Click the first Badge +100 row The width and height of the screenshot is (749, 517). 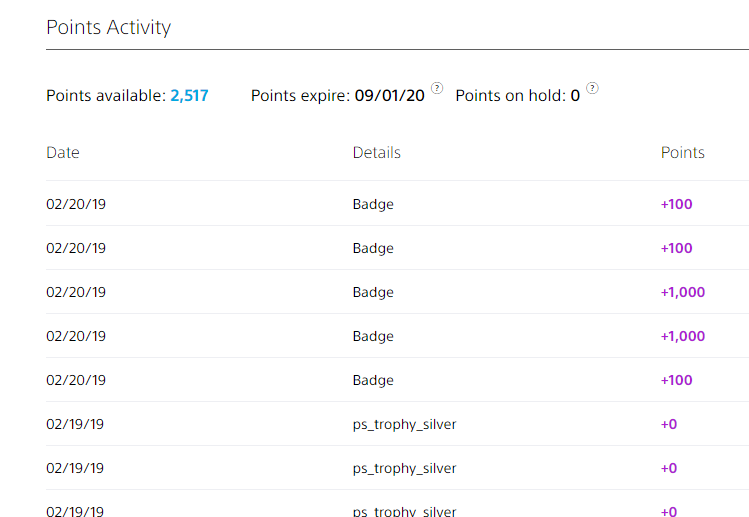[397, 204]
